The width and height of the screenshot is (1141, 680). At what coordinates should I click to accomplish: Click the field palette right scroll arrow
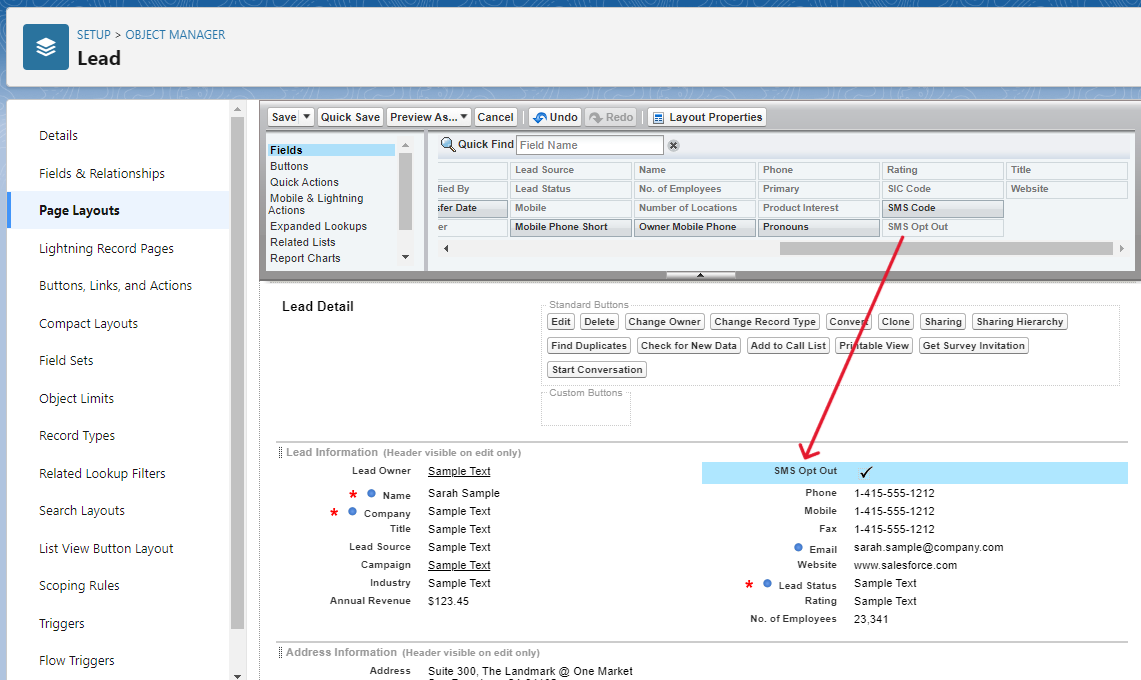click(1121, 248)
